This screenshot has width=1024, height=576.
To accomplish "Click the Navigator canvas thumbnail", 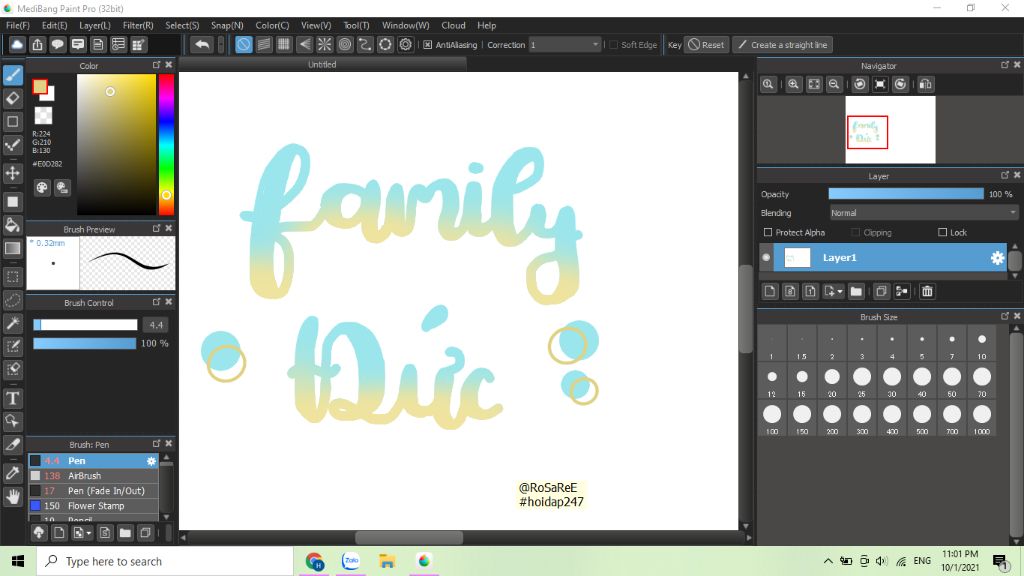I will (890, 129).
